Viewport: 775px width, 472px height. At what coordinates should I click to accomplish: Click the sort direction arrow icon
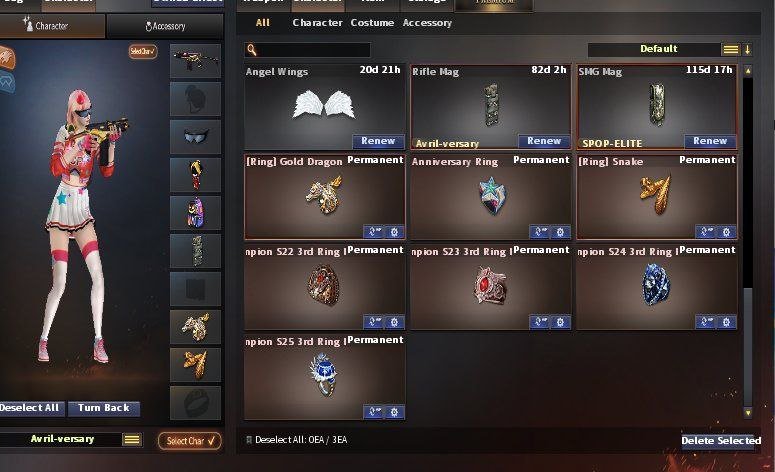747,49
